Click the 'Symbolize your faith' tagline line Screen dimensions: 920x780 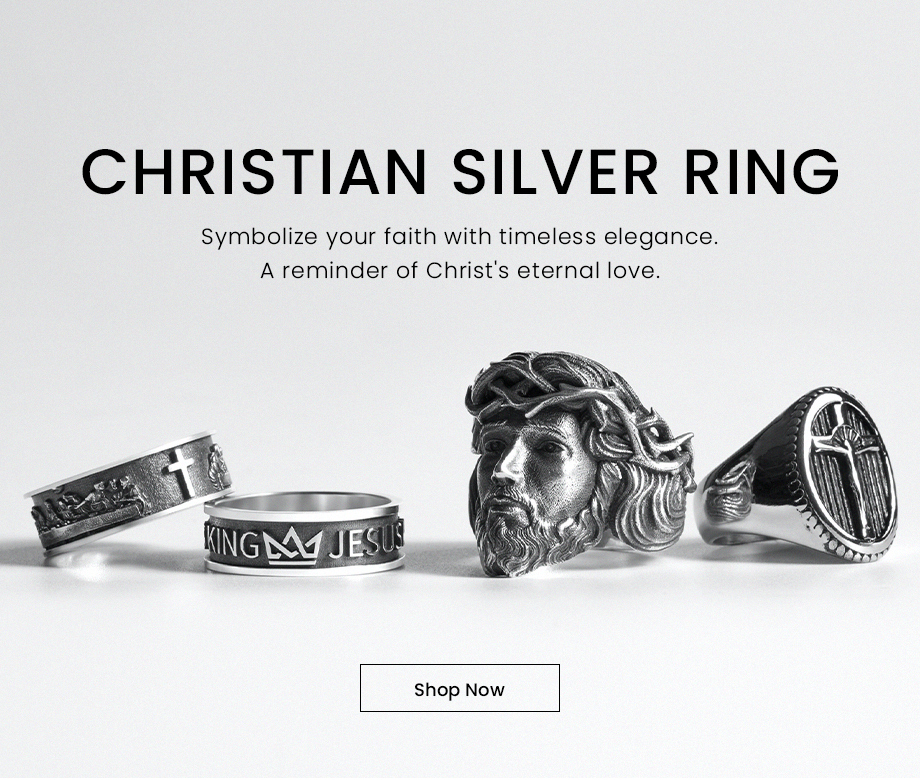[x=459, y=237]
